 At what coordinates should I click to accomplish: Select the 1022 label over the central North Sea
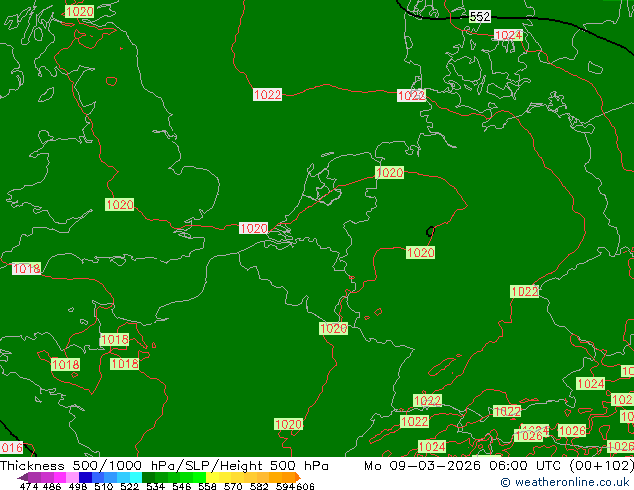267,95
